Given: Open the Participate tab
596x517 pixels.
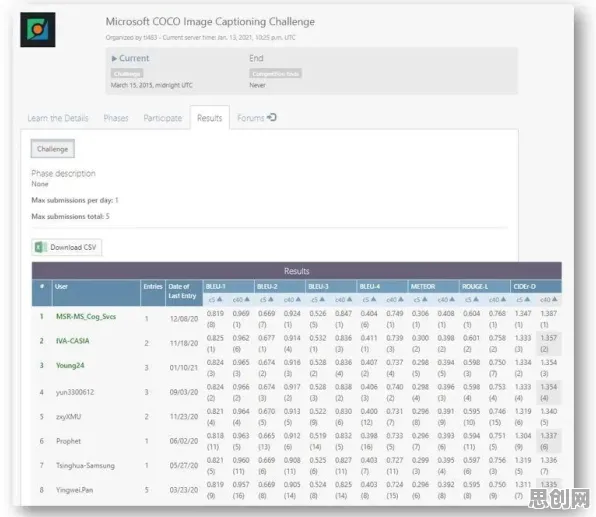Looking at the screenshot, I should [x=163, y=118].
